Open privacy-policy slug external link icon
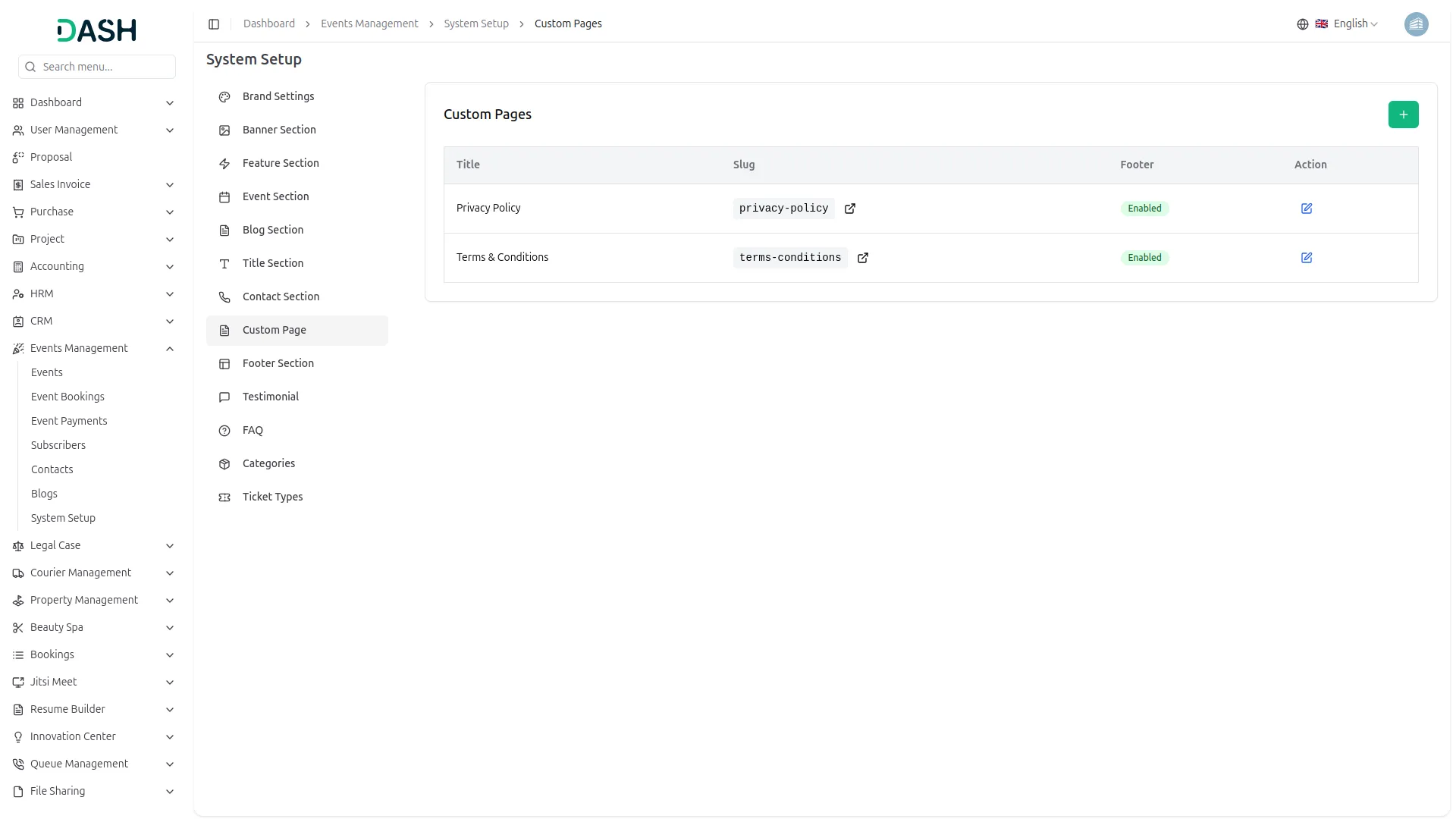 [x=849, y=209]
